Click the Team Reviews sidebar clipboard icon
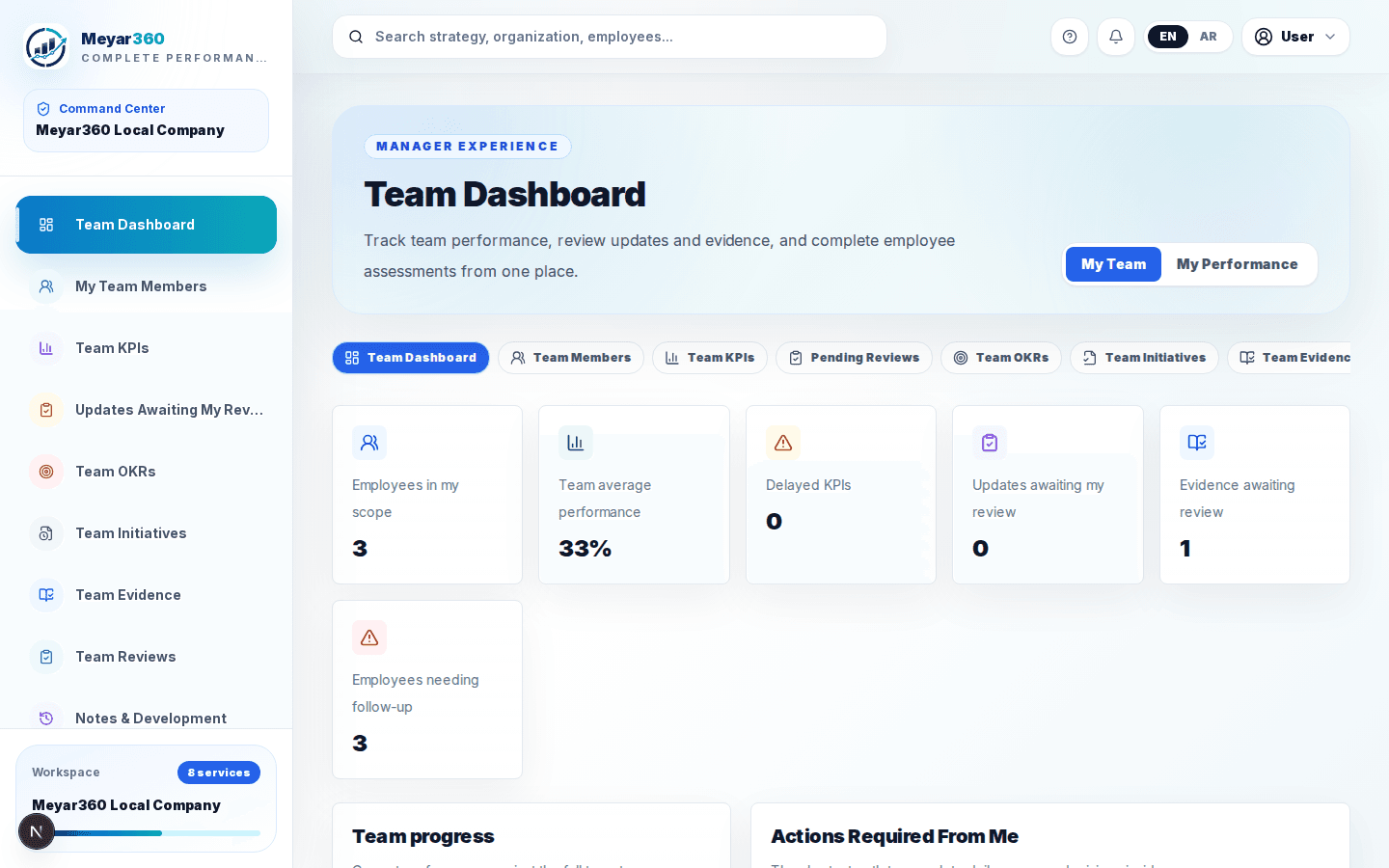Image resolution: width=1389 pixels, height=868 pixels. point(46,657)
